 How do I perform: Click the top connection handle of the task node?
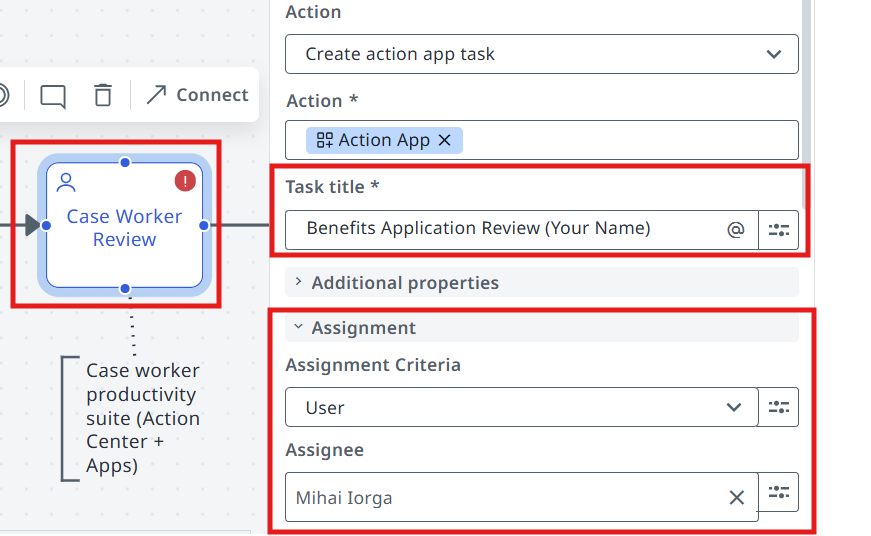coord(125,162)
